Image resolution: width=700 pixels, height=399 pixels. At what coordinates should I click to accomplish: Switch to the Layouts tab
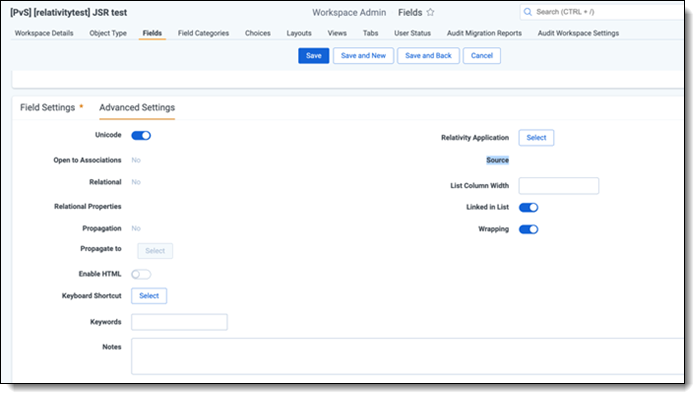point(299,33)
